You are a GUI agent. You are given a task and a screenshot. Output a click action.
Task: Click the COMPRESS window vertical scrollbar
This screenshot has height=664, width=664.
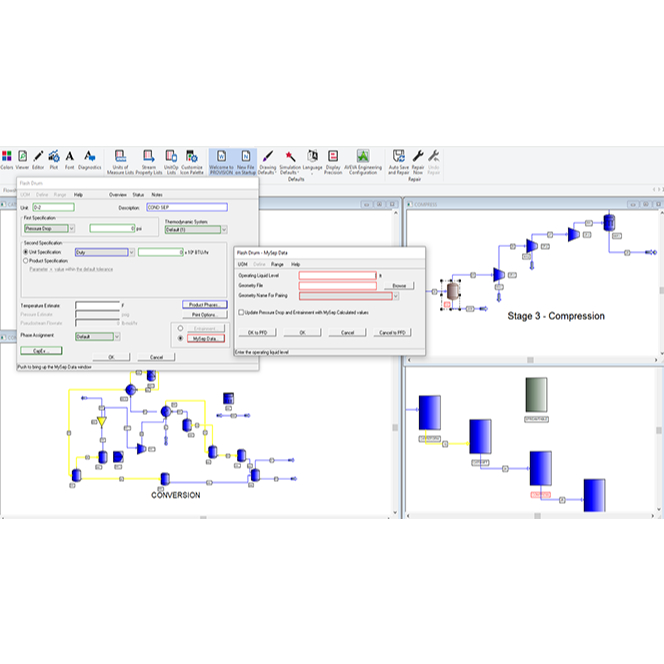pyautogui.click(x=661, y=290)
